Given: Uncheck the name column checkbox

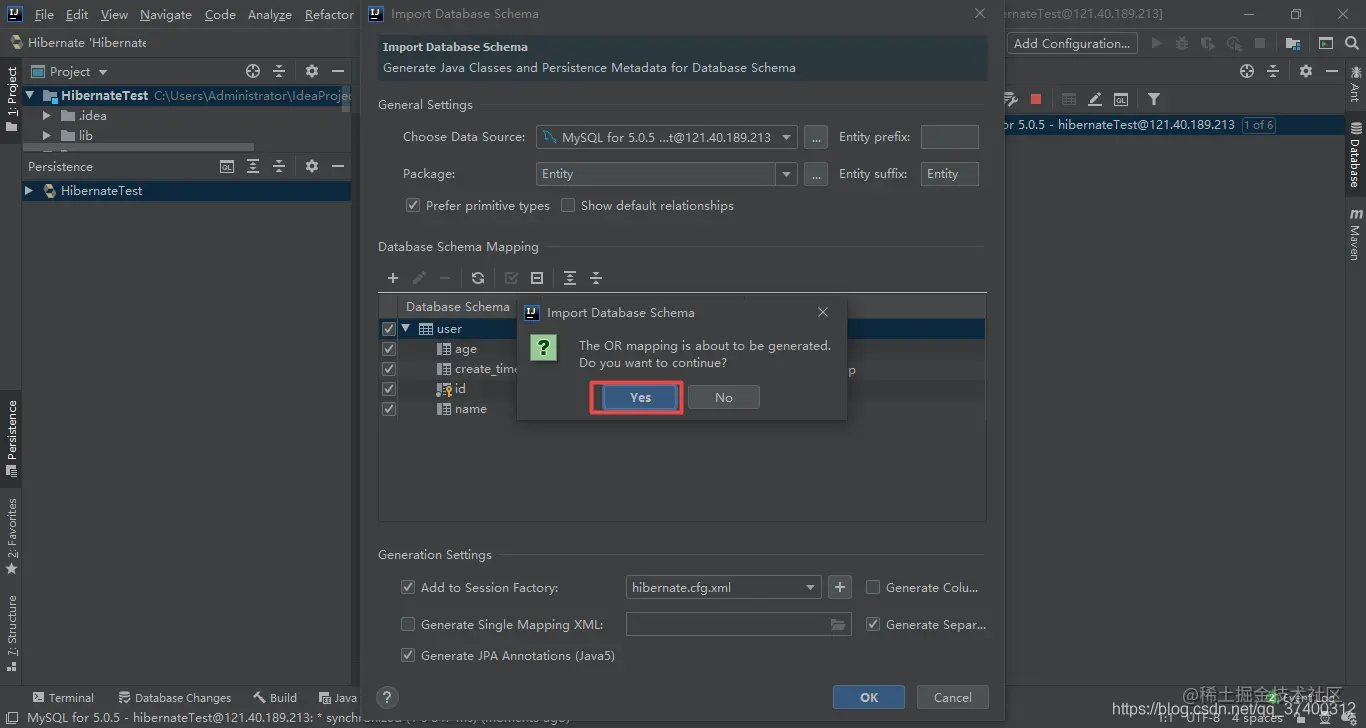Looking at the screenshot, I should [389, 409].
